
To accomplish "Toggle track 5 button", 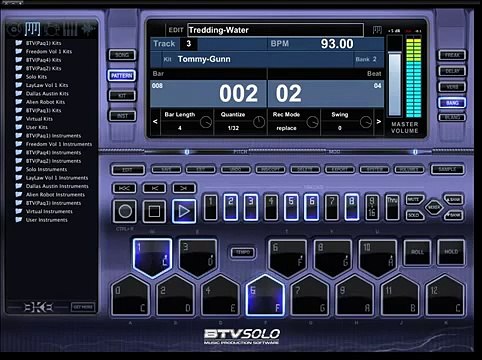I will (x=291, y=207).
